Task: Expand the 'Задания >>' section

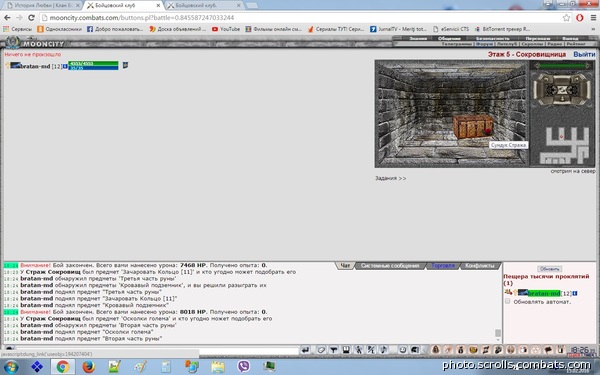Action: click(391, 178)
